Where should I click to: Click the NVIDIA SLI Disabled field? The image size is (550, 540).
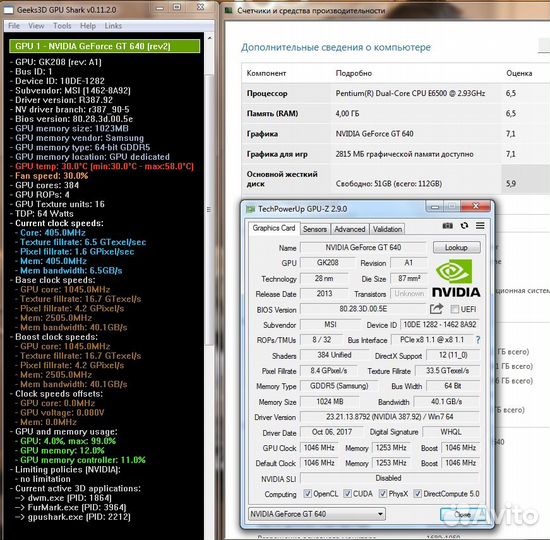(x=390, y=478)
